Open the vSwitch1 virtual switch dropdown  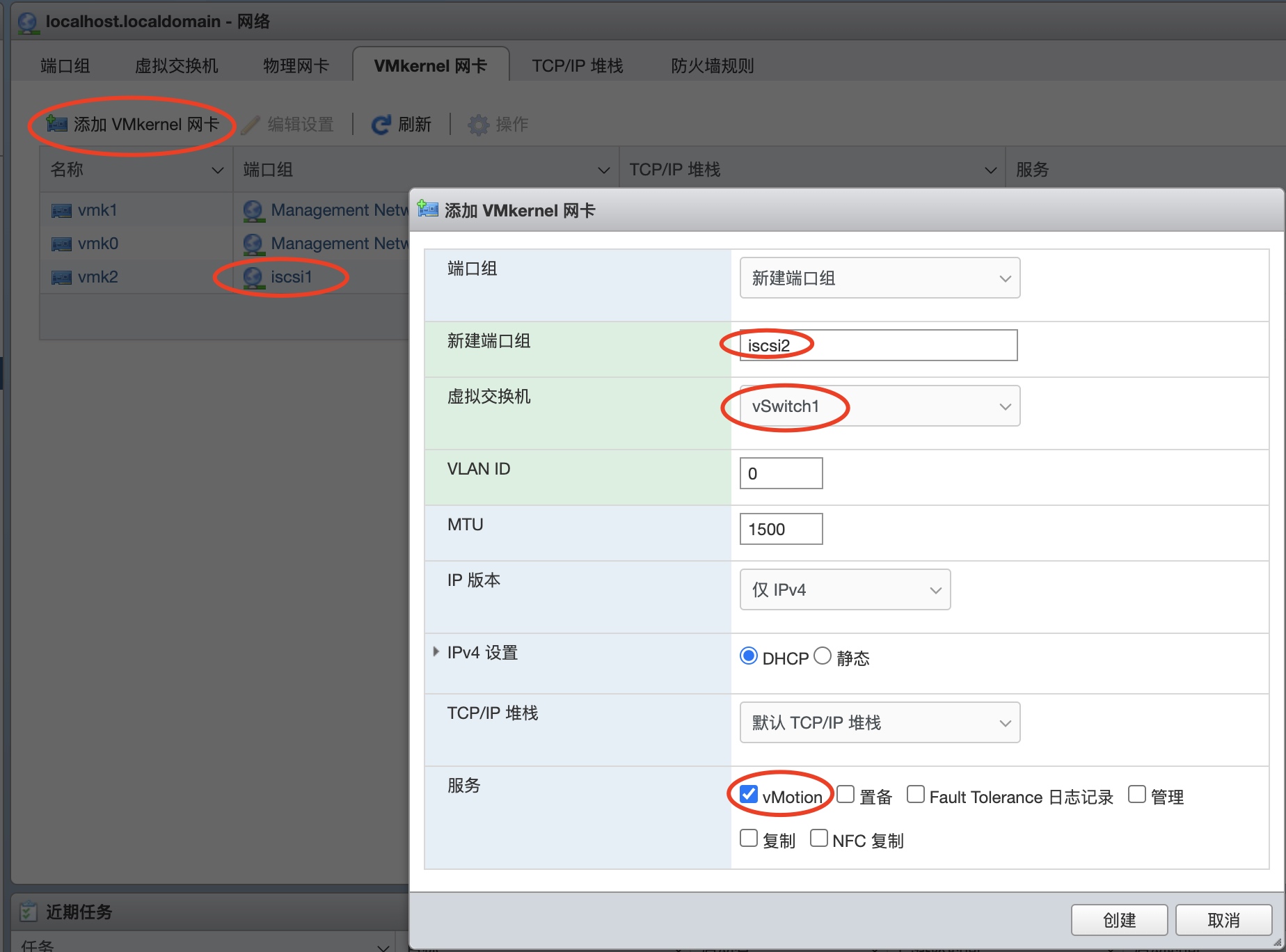coord(880,406)
